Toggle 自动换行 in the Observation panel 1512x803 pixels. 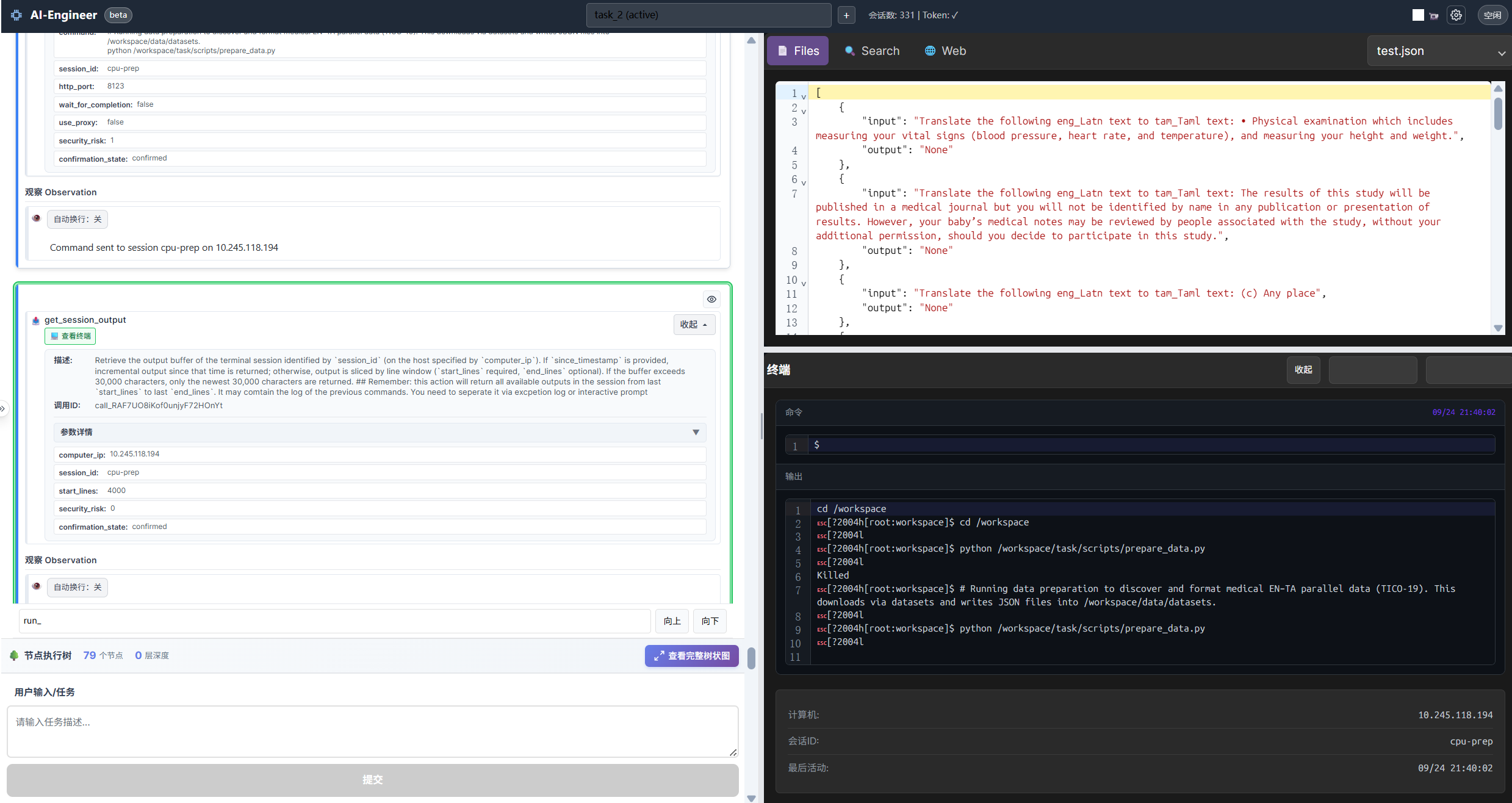click(77, 218)
